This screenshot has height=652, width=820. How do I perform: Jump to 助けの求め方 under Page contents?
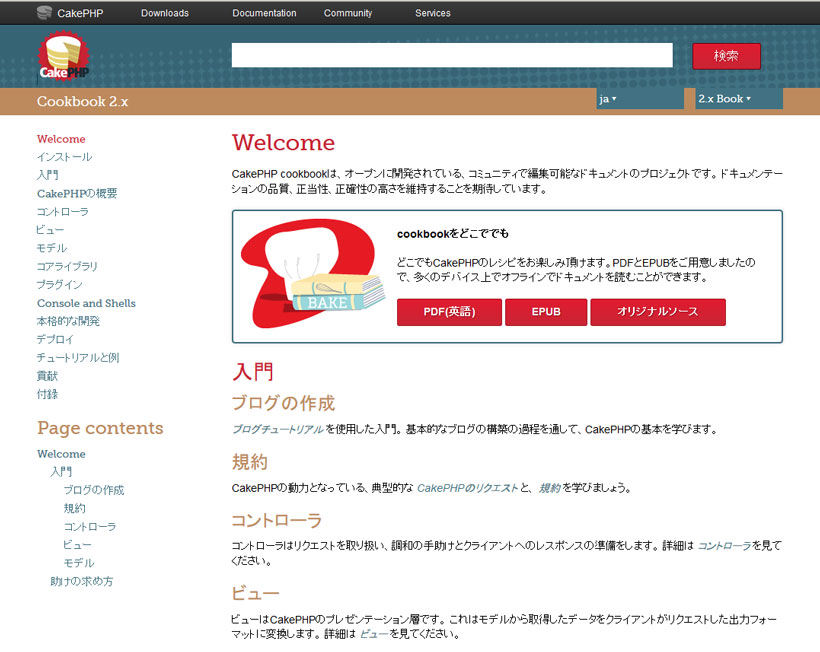(82, 581)
